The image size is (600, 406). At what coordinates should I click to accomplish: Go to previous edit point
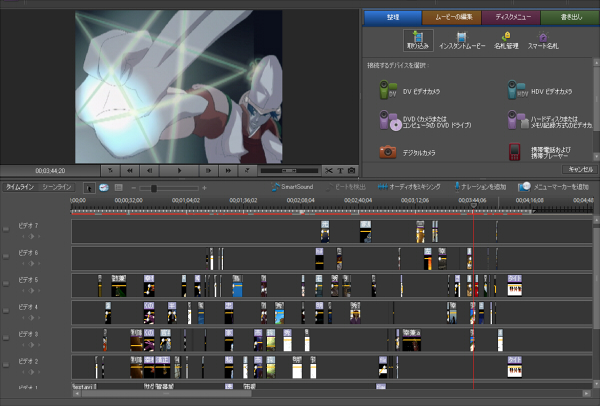[x=111, y=171]
